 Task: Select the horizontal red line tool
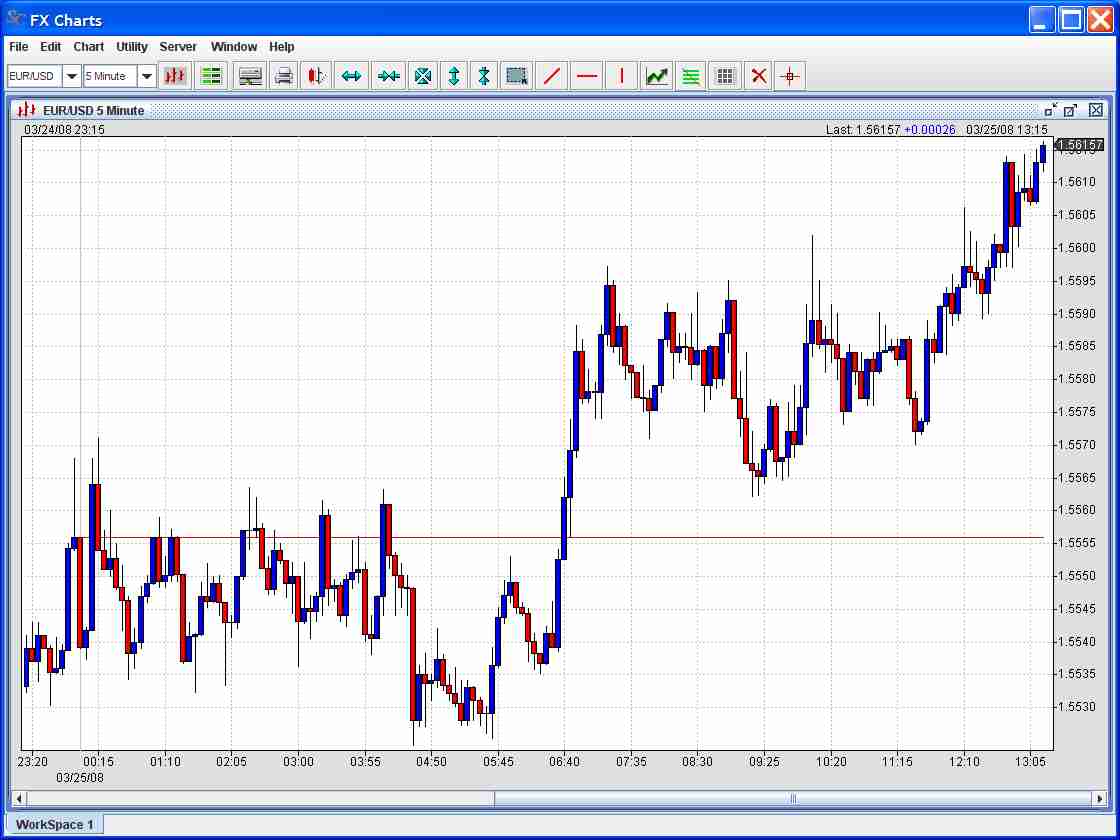click(x=587, y=76)
